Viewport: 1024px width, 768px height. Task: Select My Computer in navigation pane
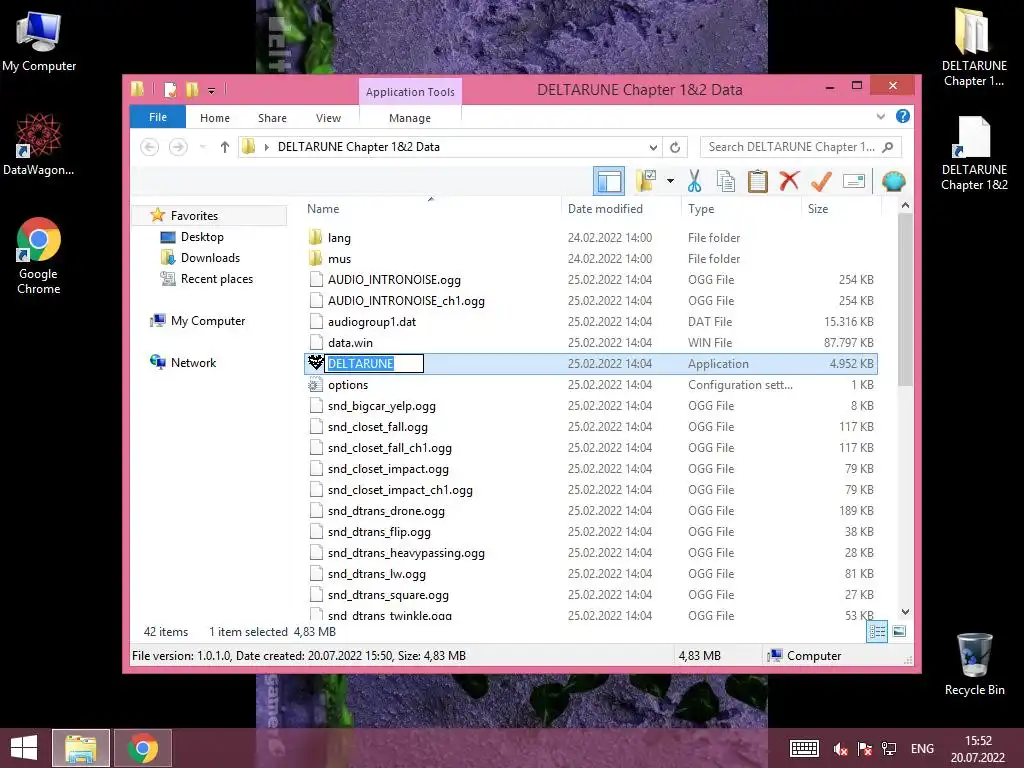(208, 321)
